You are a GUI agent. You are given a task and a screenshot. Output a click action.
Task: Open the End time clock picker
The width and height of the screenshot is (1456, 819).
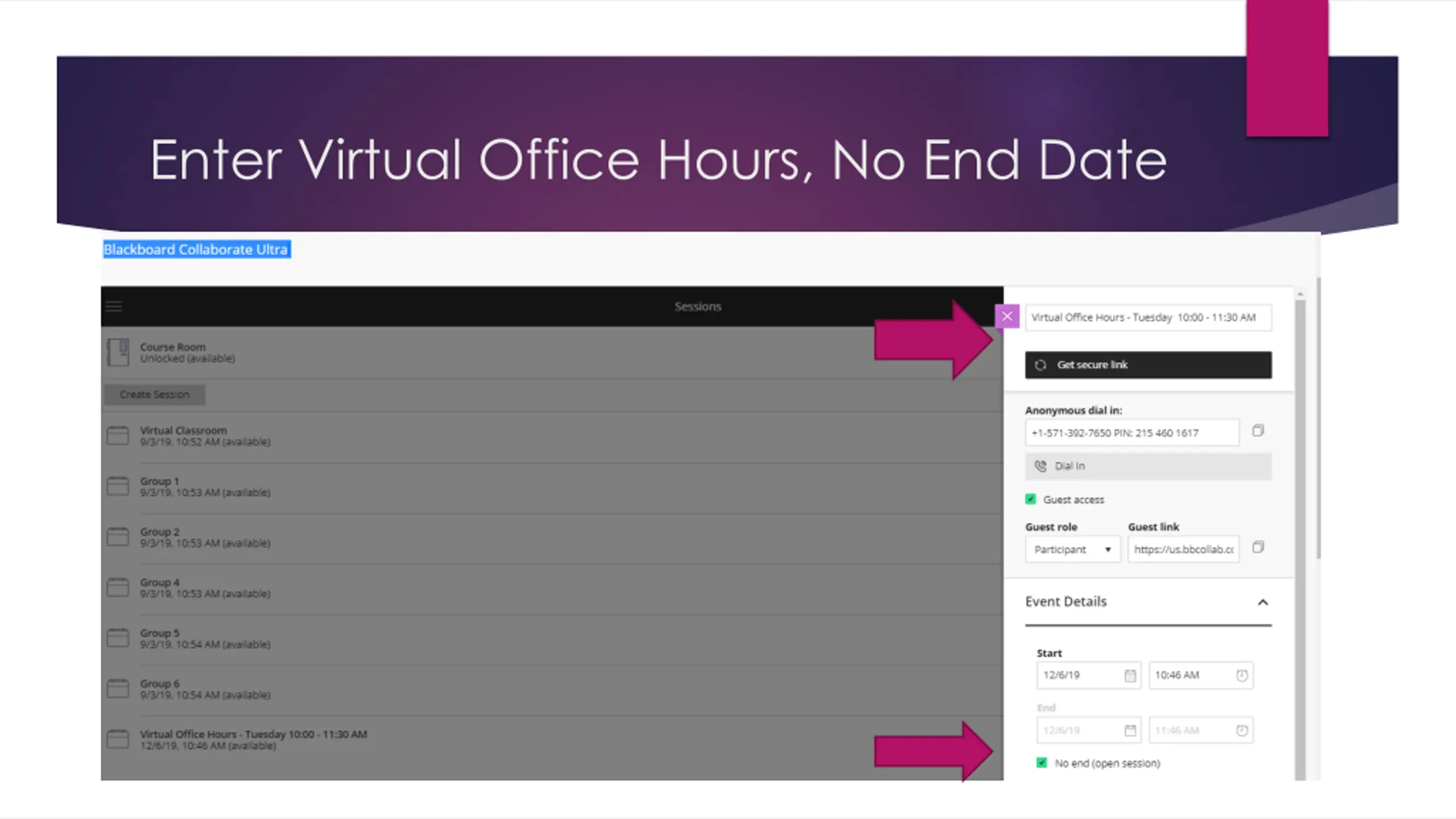1242,731
